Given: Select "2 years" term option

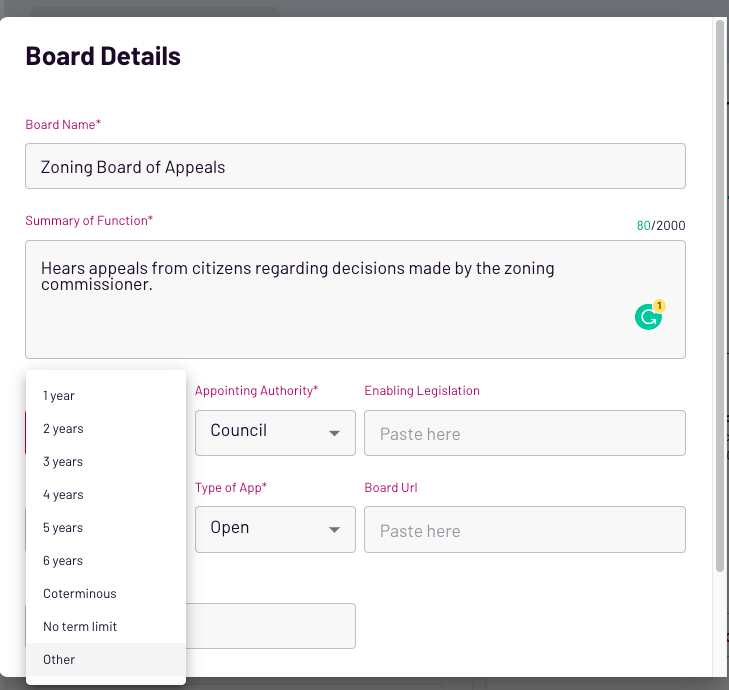Looking at the screenshot, I should click(64, 429).
